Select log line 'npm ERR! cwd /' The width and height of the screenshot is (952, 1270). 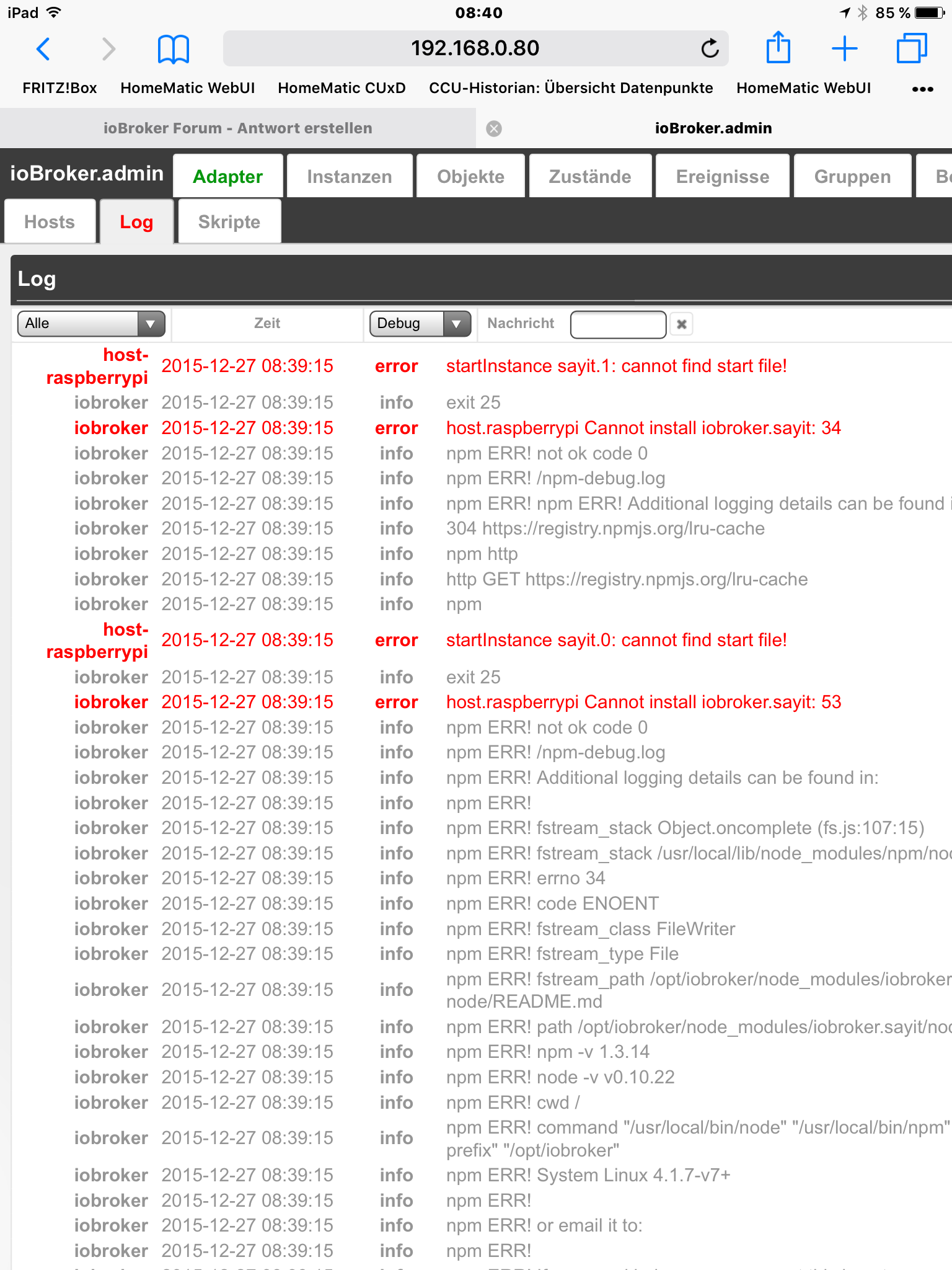click(x=513, y=1103)
